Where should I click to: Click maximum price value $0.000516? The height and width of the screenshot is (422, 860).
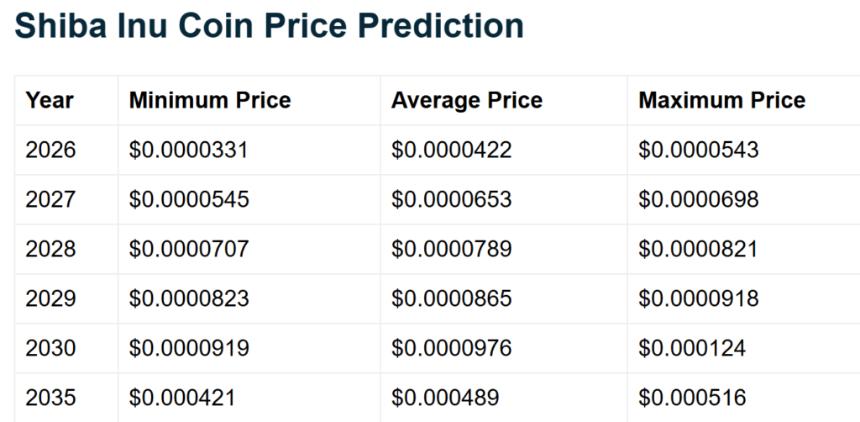(692, 398)
